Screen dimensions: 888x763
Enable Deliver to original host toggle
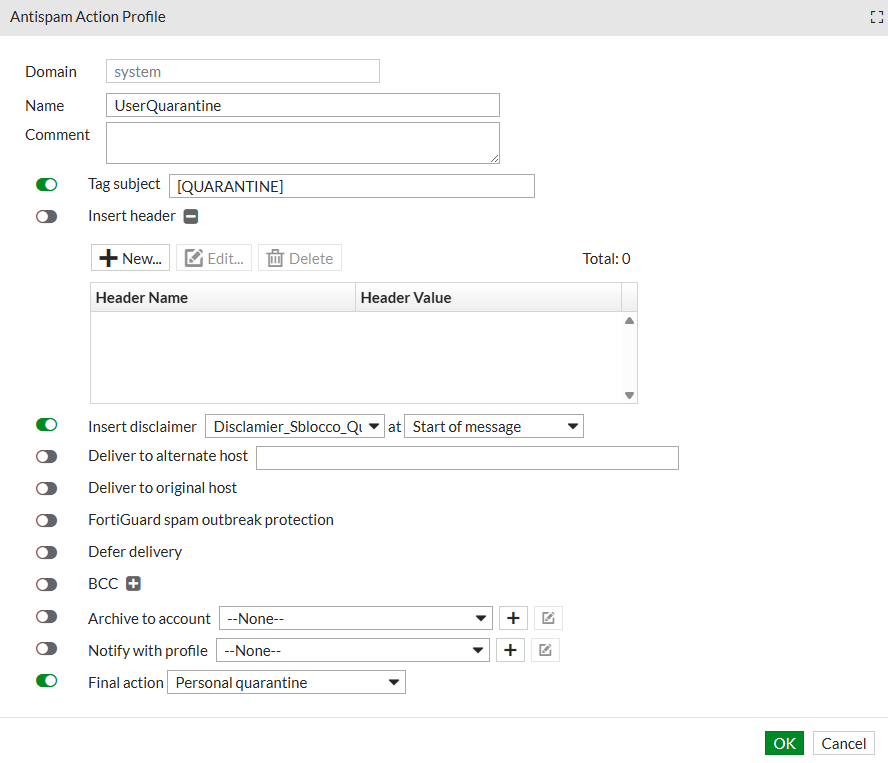click(x=46, y=488)
